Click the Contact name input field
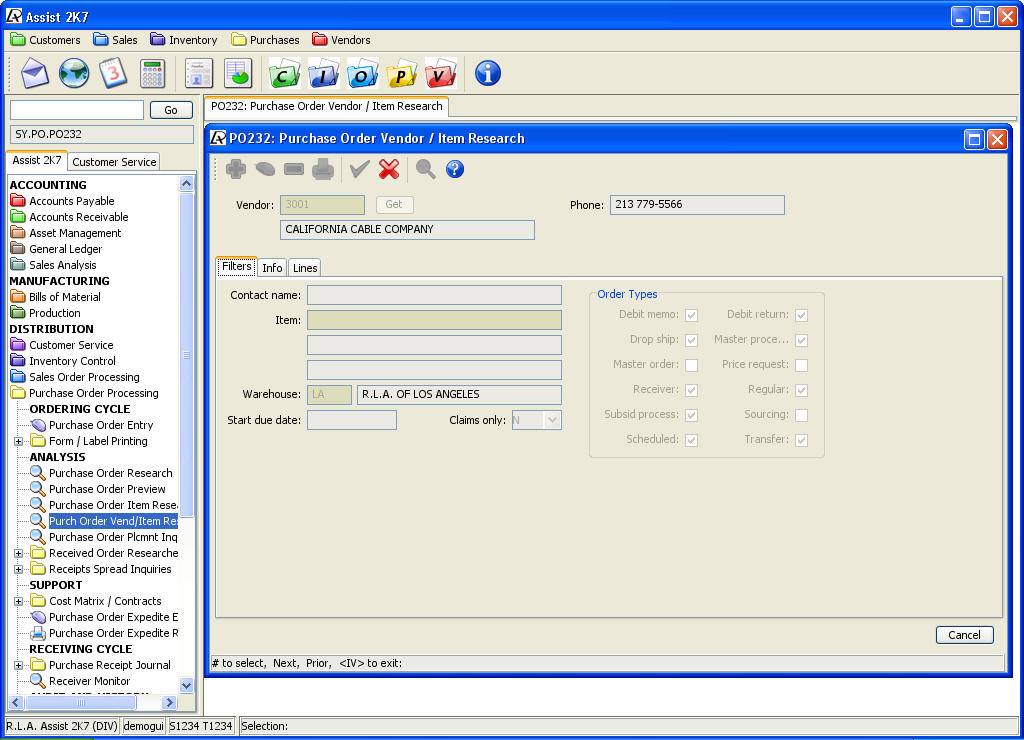The width and height of the screenshot is (1024, 740). (434, 295)
